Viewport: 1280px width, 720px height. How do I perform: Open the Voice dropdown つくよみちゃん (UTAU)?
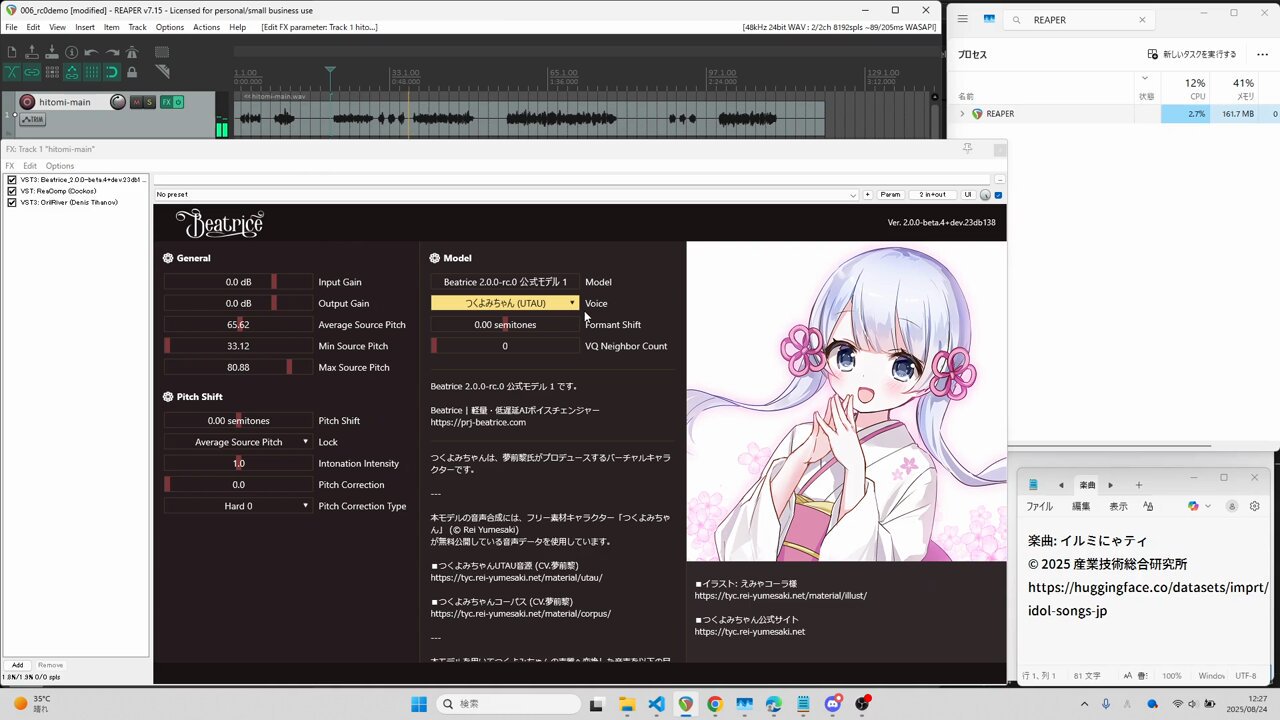tap(505, 303)
